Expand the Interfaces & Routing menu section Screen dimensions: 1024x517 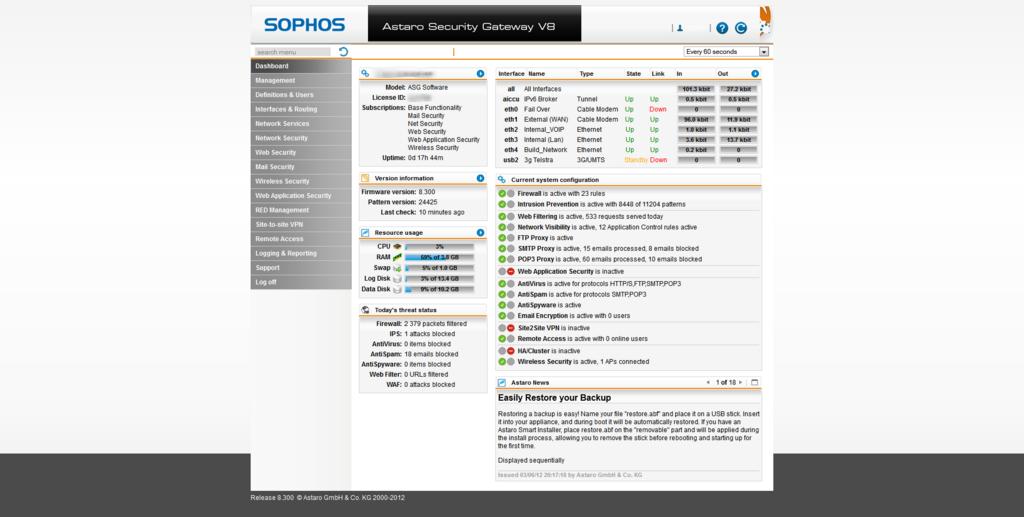point(301,109)
